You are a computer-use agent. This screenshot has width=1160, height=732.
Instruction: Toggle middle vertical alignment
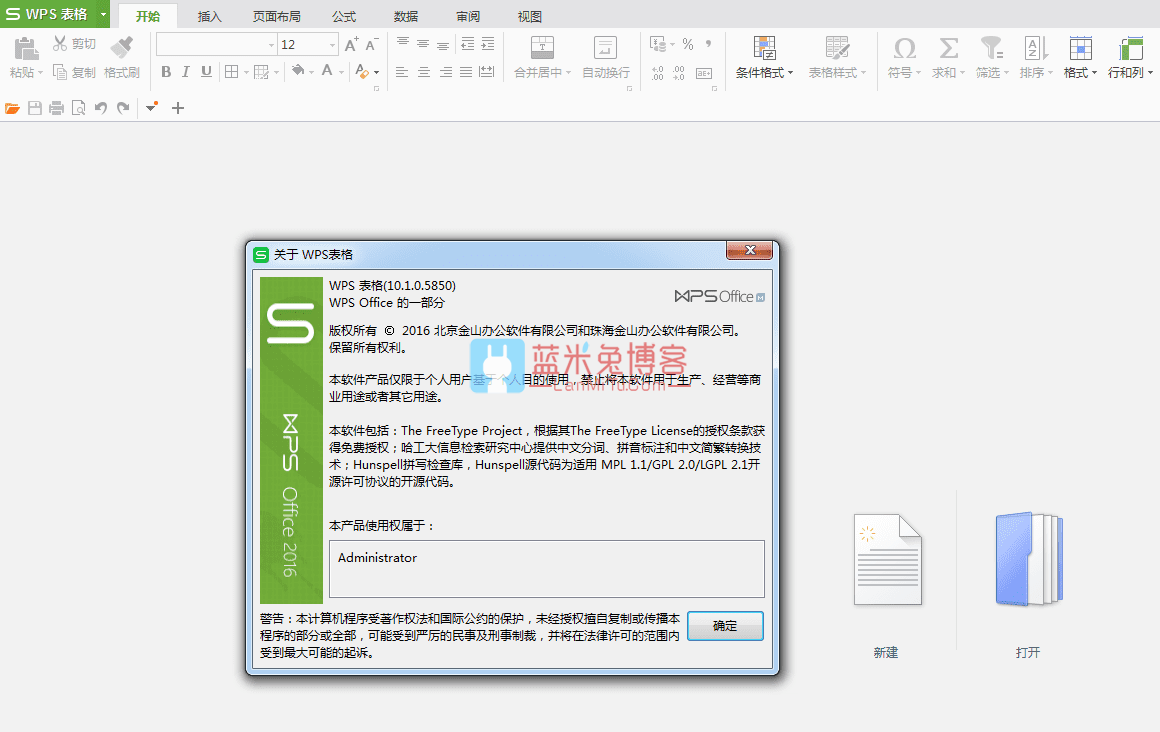(423, 44)
